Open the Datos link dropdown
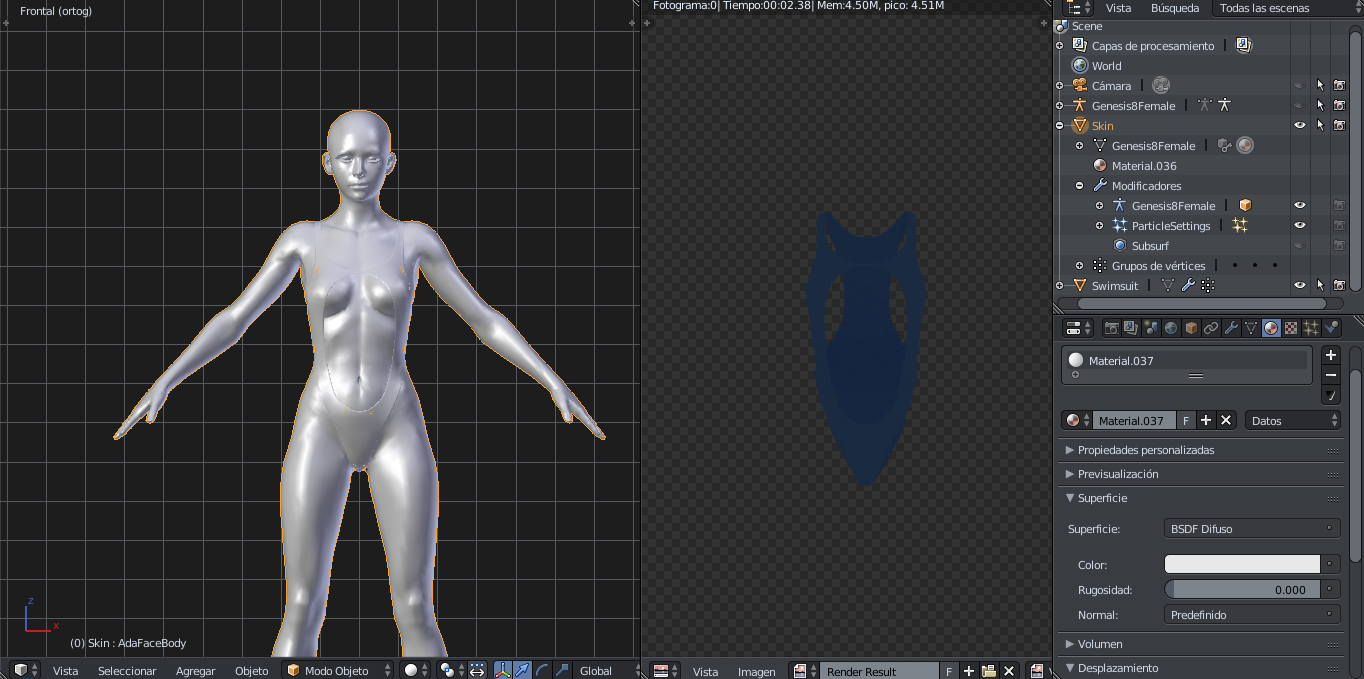 (x=1293, y=421)
